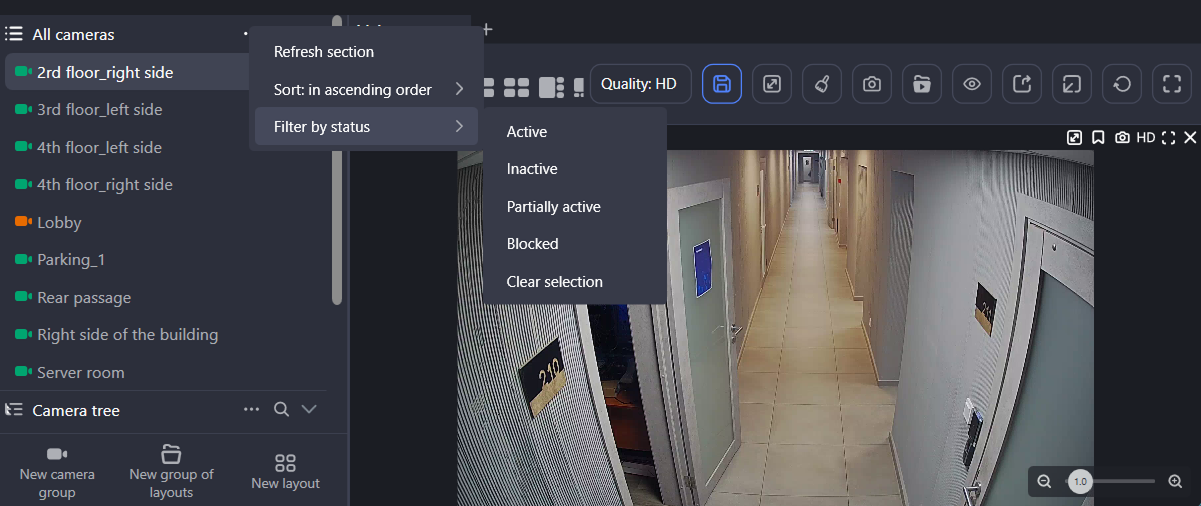
Task: Click the video folder archive icon
Action: point(922,84)
